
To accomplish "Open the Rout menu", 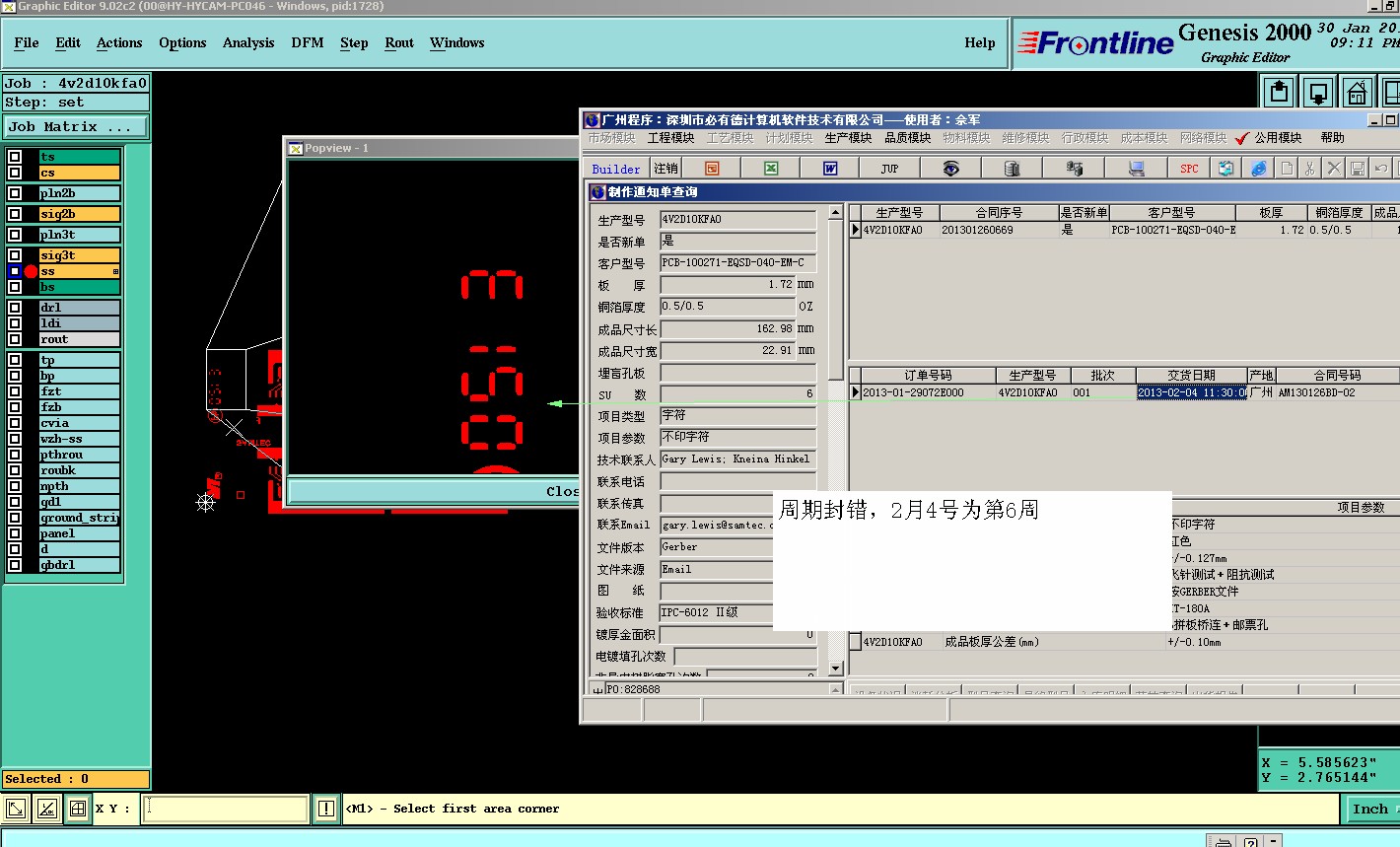I will pos(399,42).
